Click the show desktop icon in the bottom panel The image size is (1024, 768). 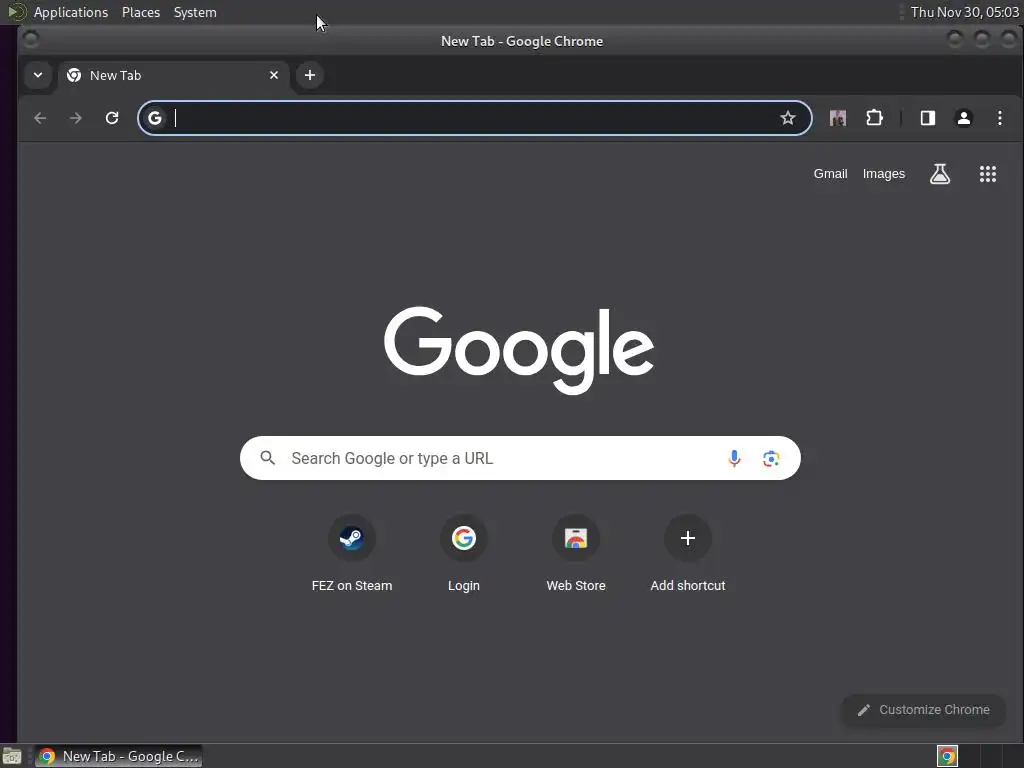point(12,756)
